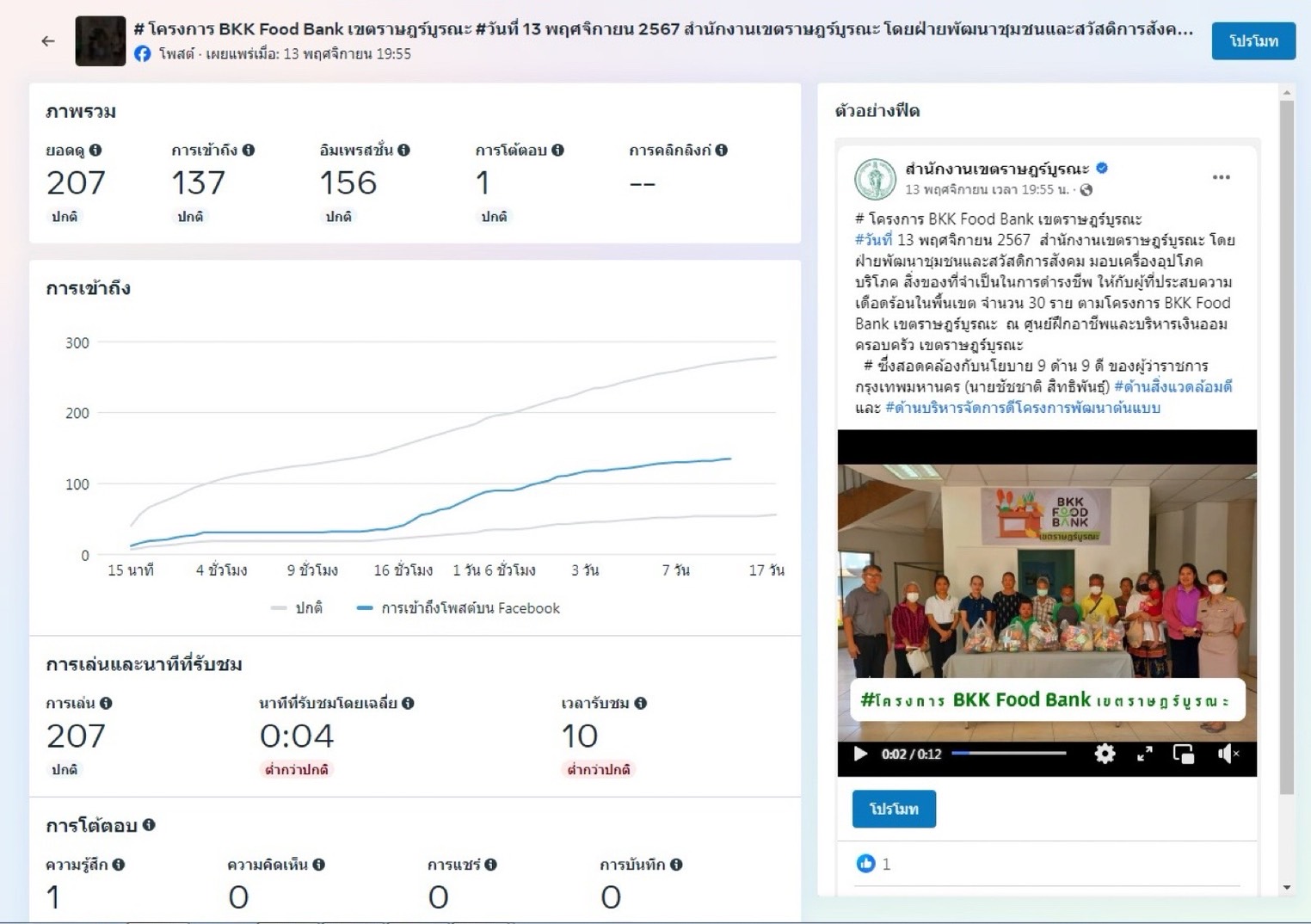Open page name สำนักงานเขตราษฎร์บูรณะ link
The height and width of the screenshot is (924, 1311).
click(997, 169)
